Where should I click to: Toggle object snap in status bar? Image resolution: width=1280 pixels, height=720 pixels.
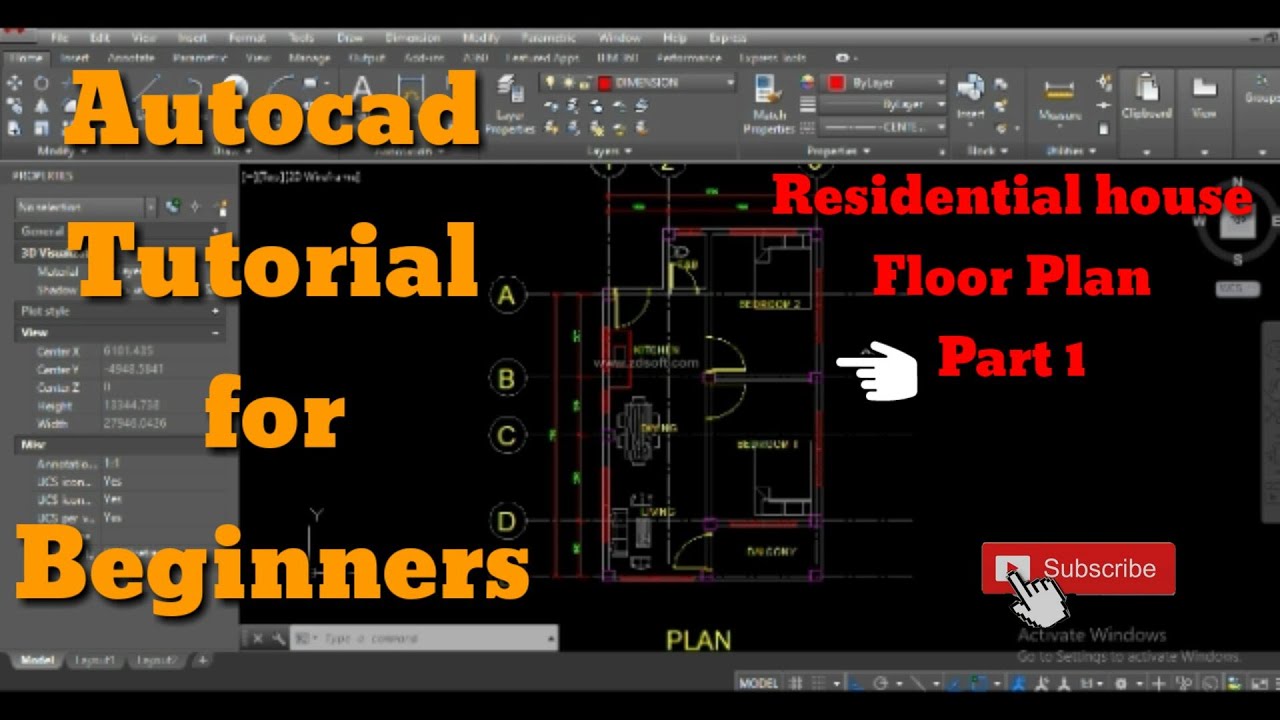point(980,684)
